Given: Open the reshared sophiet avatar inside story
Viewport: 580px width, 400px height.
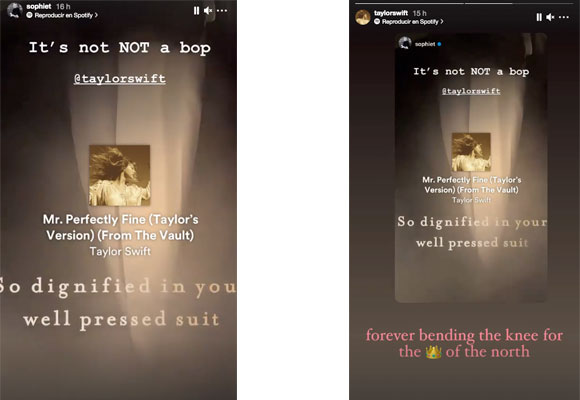Looking at the screenshot, I should click(x=405, y=43).
